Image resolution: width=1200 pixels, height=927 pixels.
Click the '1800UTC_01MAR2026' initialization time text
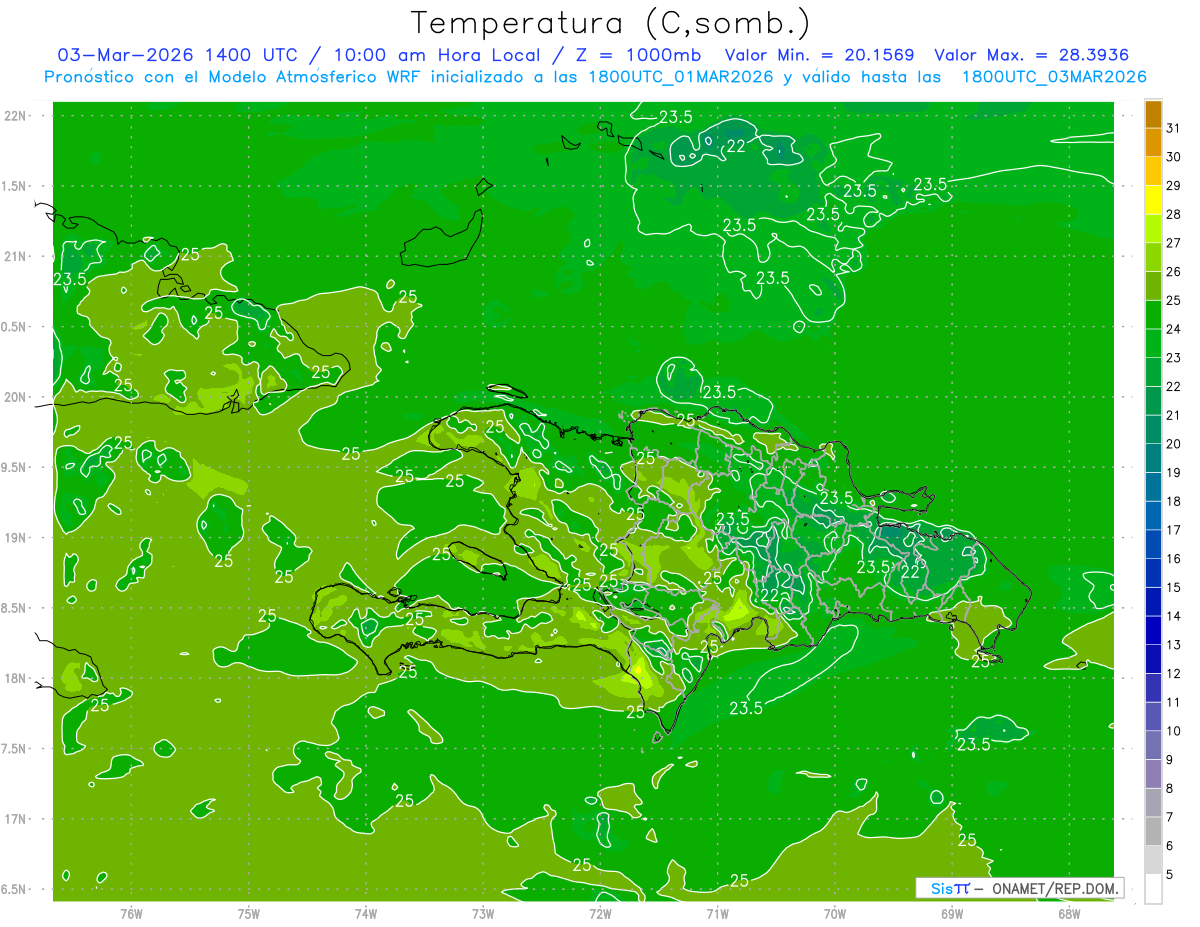[680, 77]
